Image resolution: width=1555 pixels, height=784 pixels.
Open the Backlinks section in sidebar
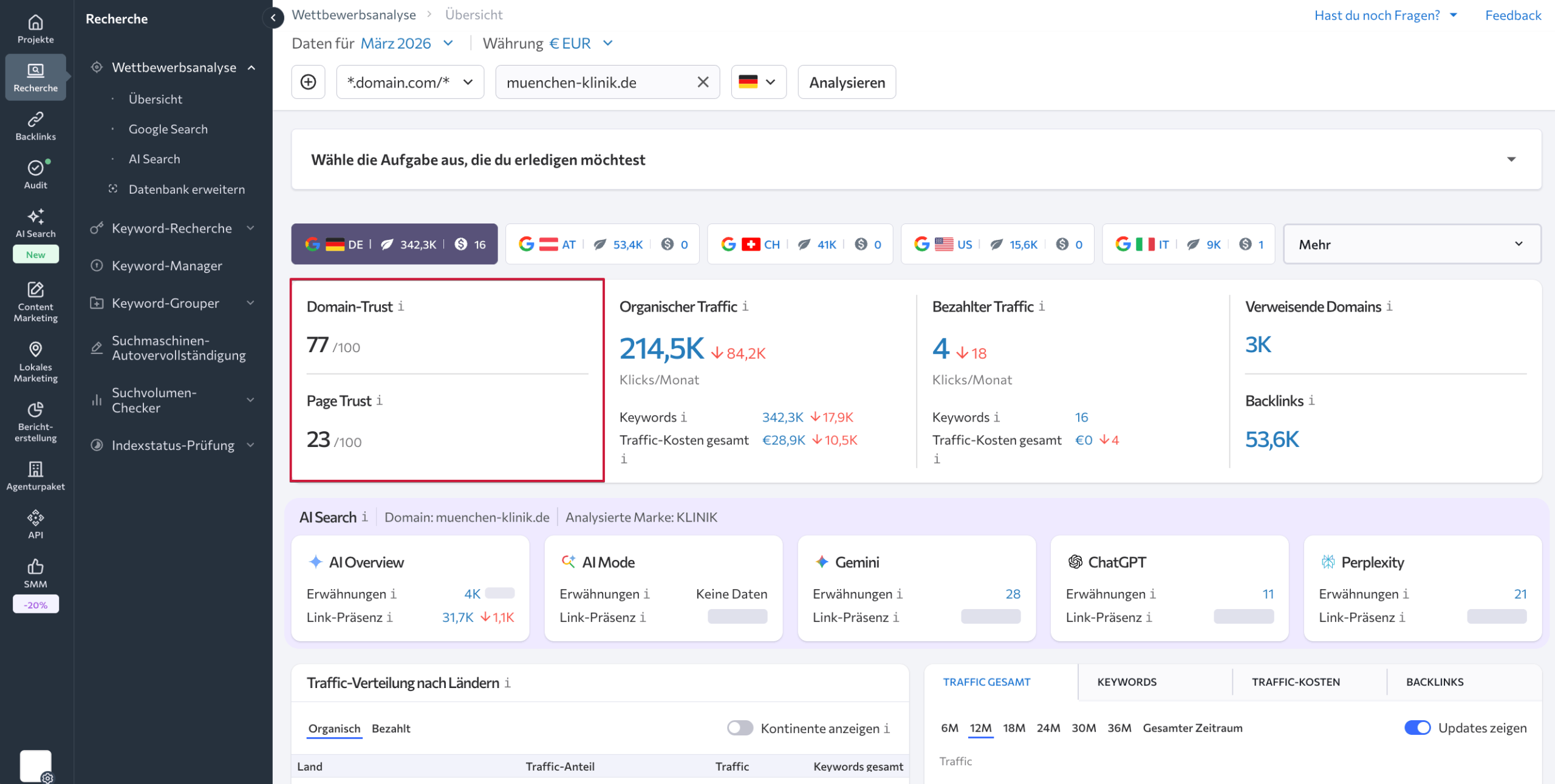(x=35, y=125)
